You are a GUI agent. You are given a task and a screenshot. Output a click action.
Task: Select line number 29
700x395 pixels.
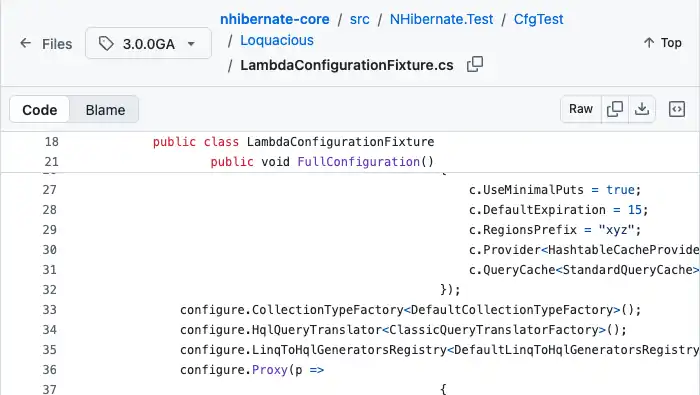point(50,230)
